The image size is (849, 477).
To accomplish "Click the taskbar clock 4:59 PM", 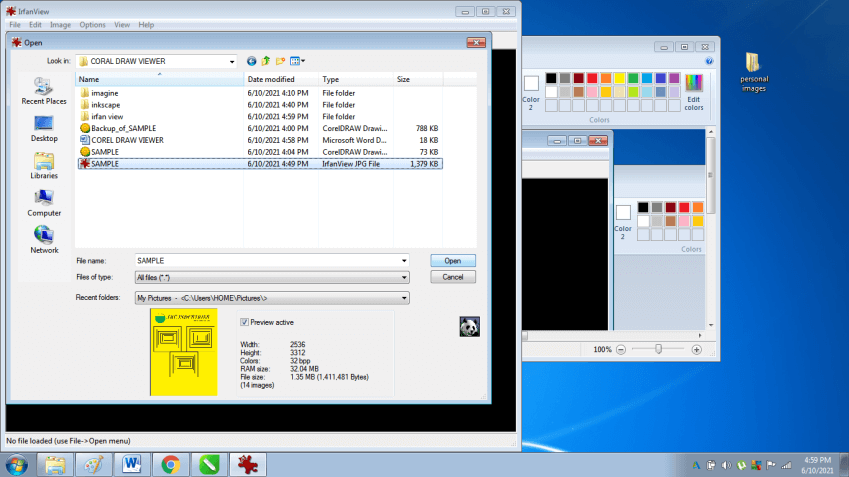I will (x=817, y=460).
